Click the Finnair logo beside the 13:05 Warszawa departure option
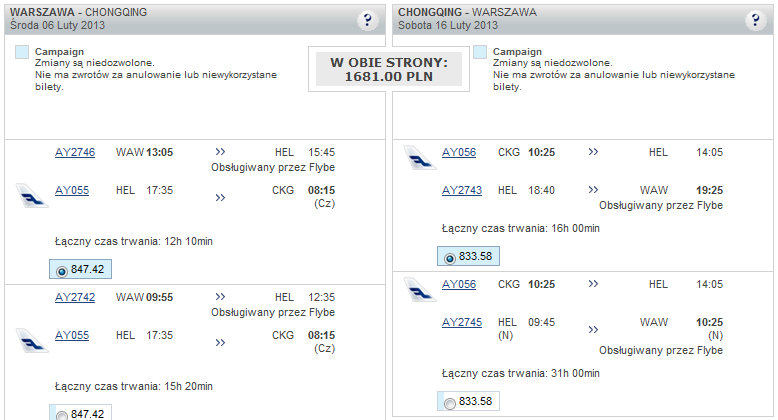The height and width of the screenshot is (420, 778). pyautogui.click(x=33, y=194)
